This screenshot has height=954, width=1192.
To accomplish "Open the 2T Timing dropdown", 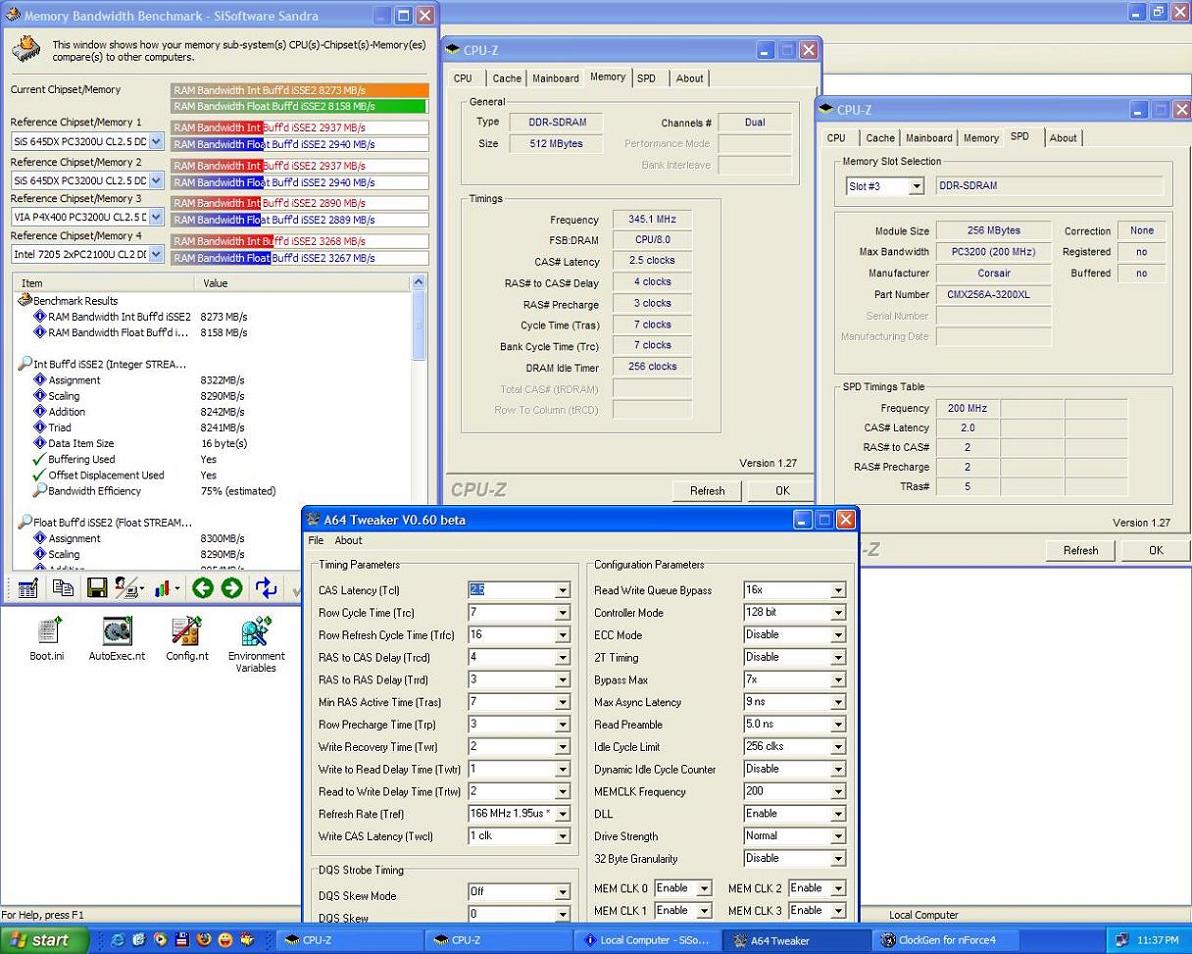I will pyautogui.click(x=838, y=658).
